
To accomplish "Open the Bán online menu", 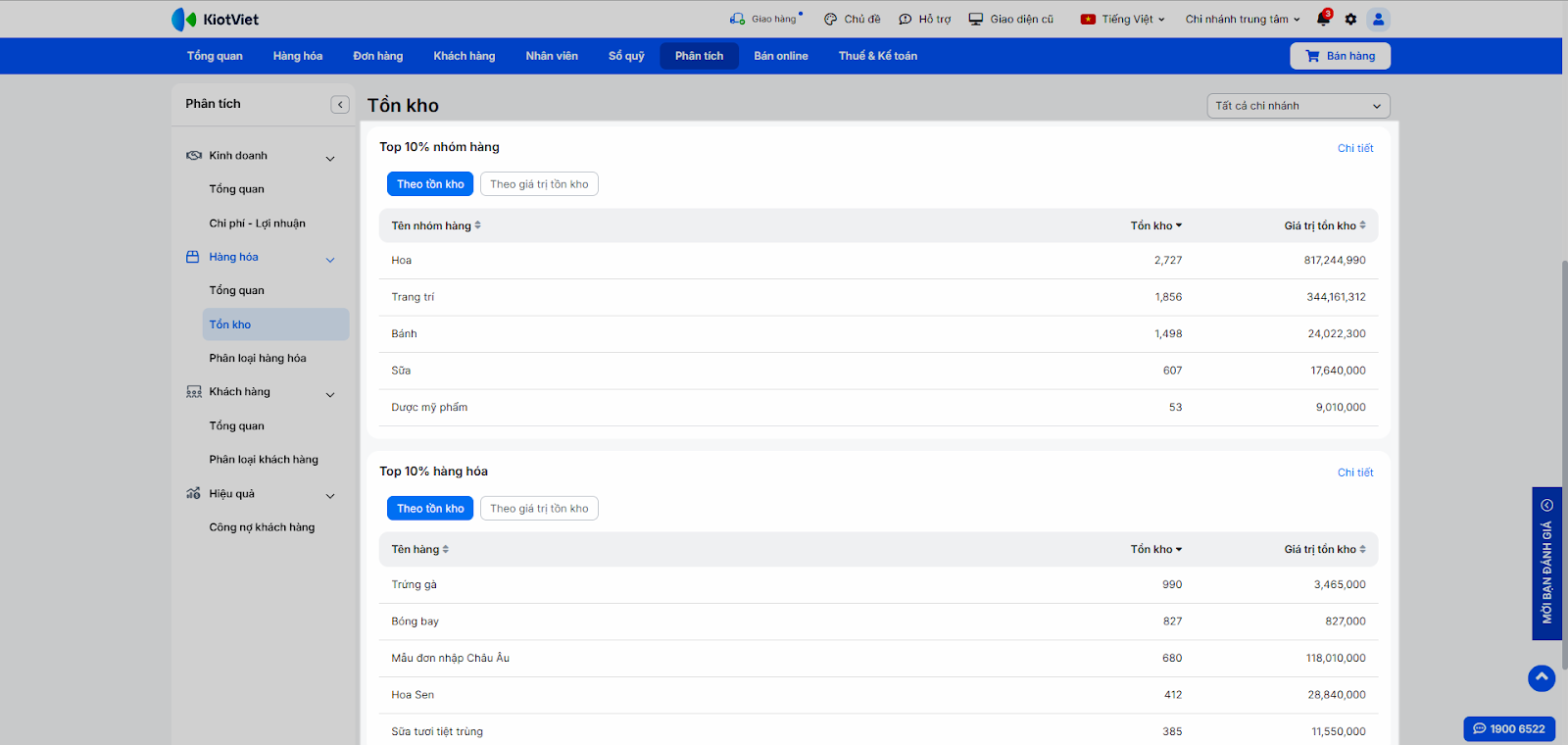I will 781,56.
